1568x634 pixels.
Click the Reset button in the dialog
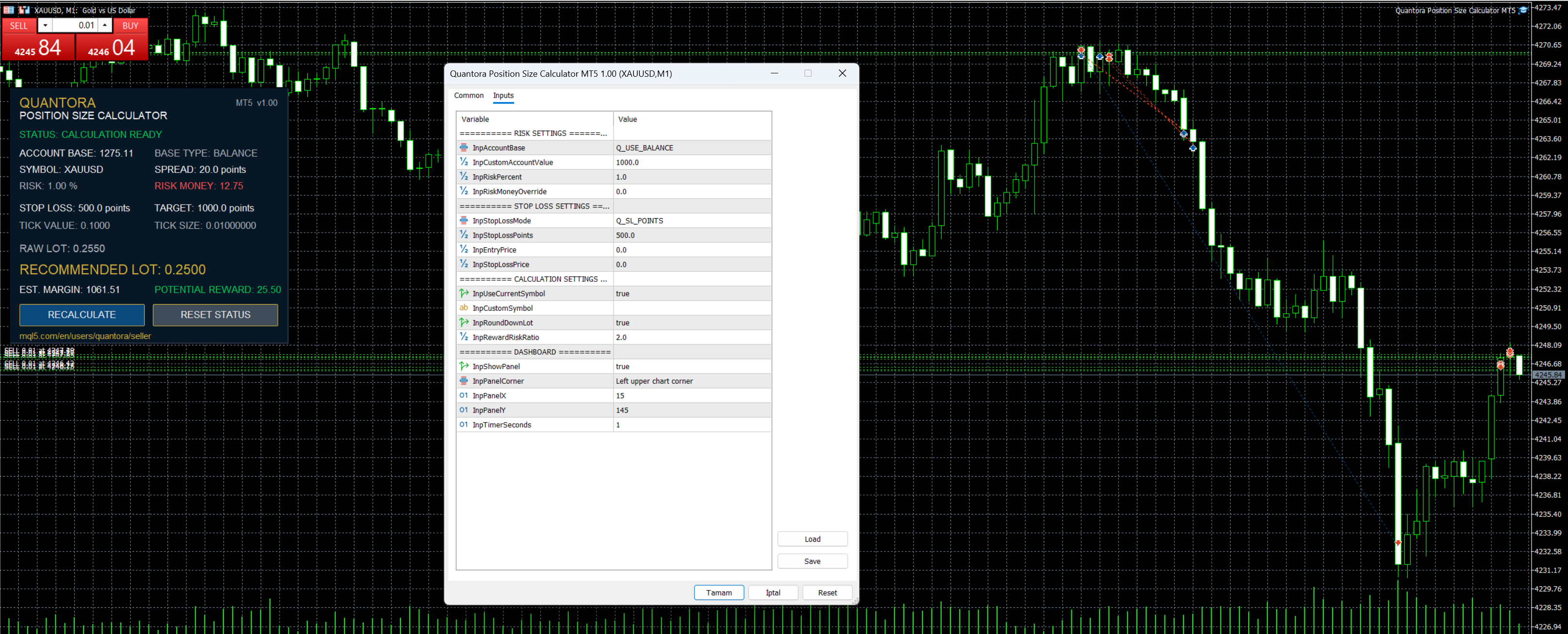click(827, 593)
